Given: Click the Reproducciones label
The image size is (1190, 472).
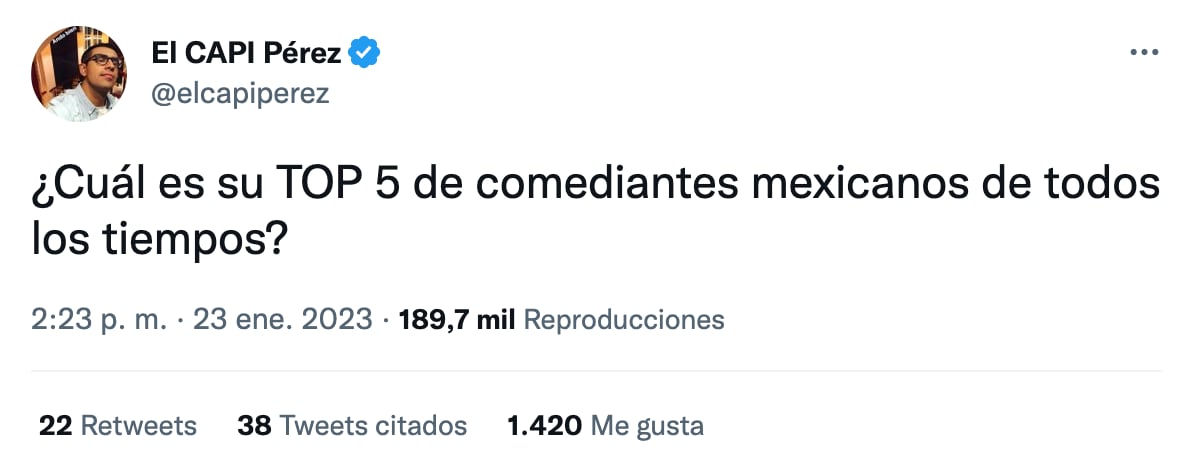Looking at the screenshot, I should point(623,320).
